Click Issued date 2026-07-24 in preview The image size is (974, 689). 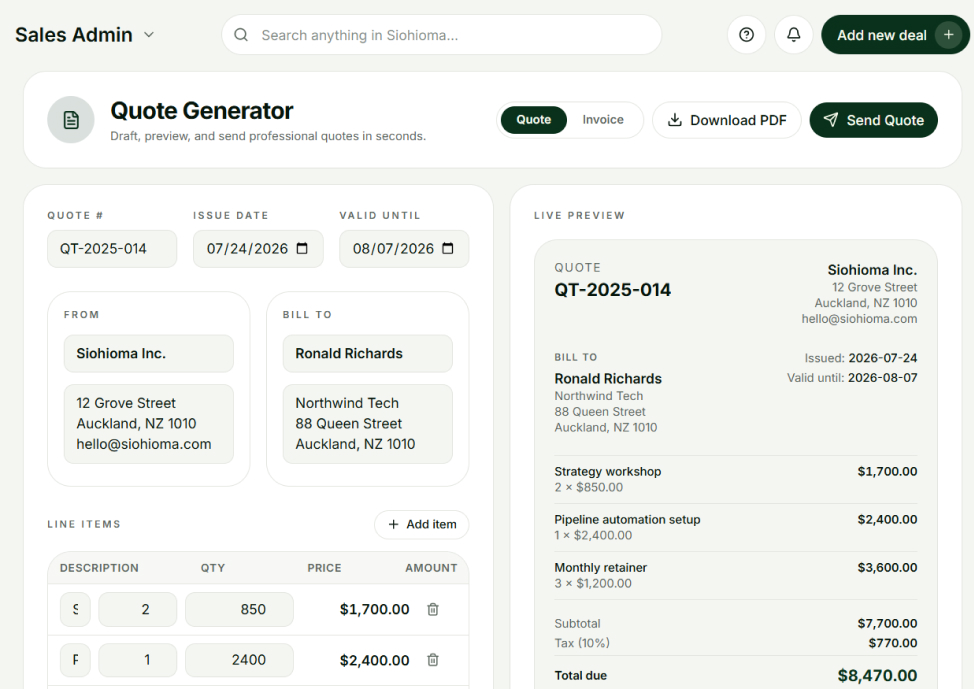[x=883, y=358]
